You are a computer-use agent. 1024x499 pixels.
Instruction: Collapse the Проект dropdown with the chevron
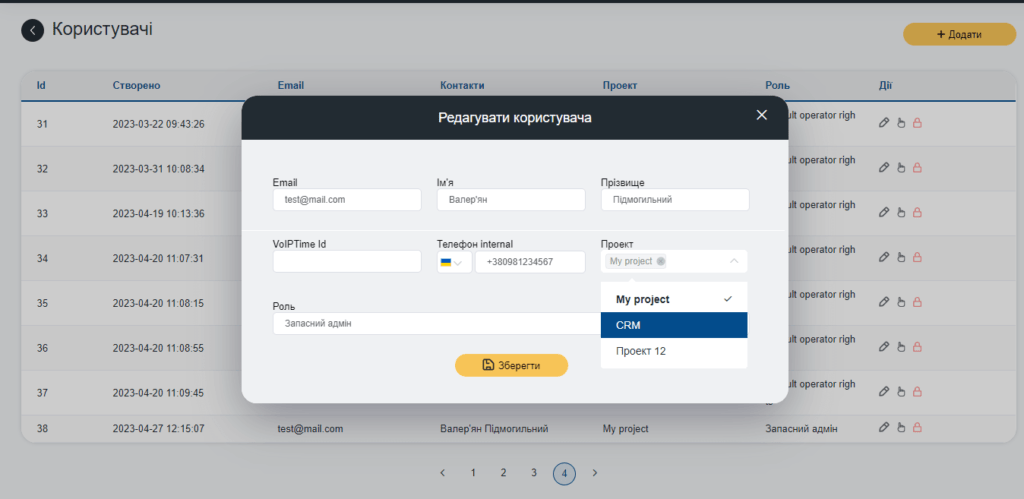(734, 261)
